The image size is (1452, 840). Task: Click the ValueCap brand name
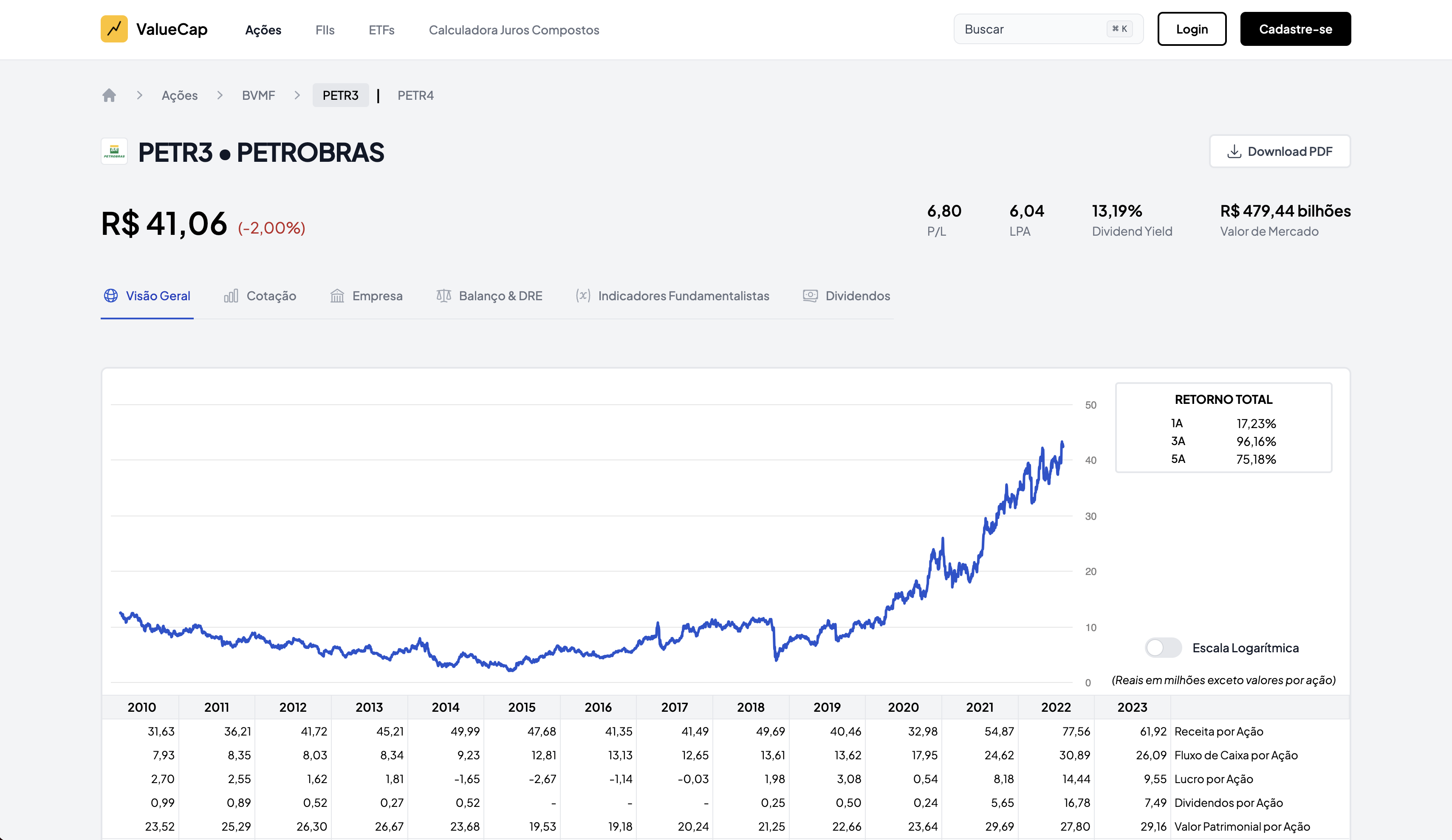click(x=172, y=29)
